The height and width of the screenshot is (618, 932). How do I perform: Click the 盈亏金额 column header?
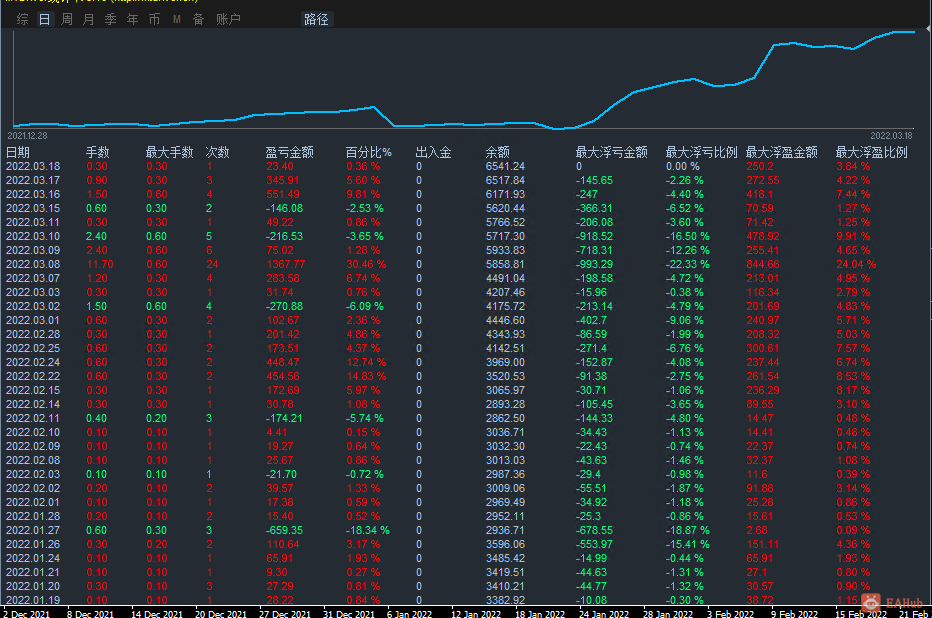(289, 153)
